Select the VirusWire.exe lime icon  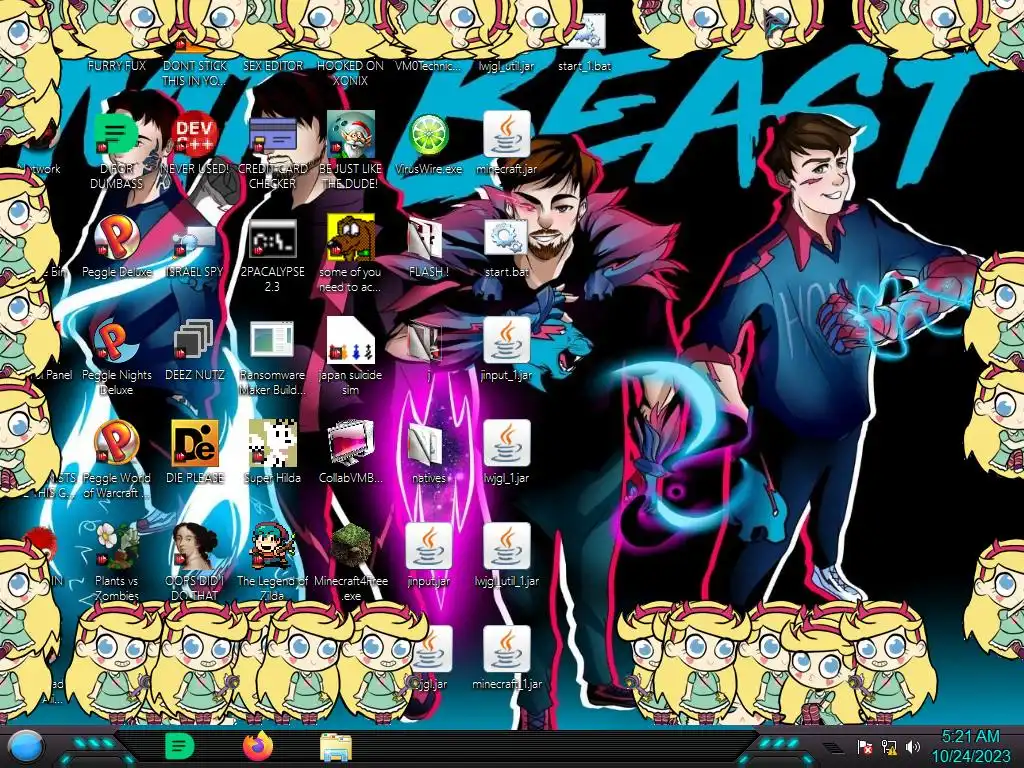click(428, 135)
